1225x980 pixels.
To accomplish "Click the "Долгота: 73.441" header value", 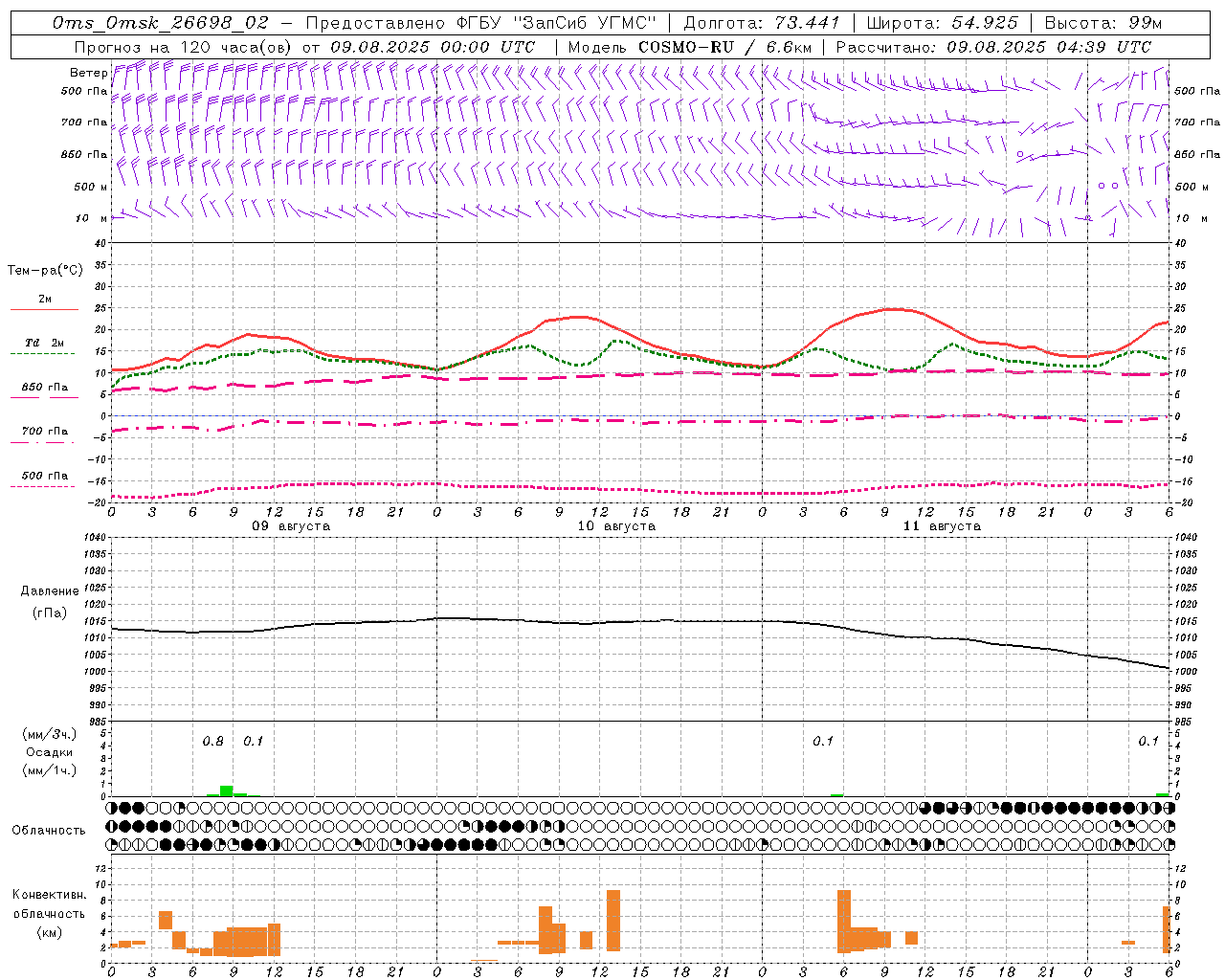I will tap(761, 23).
